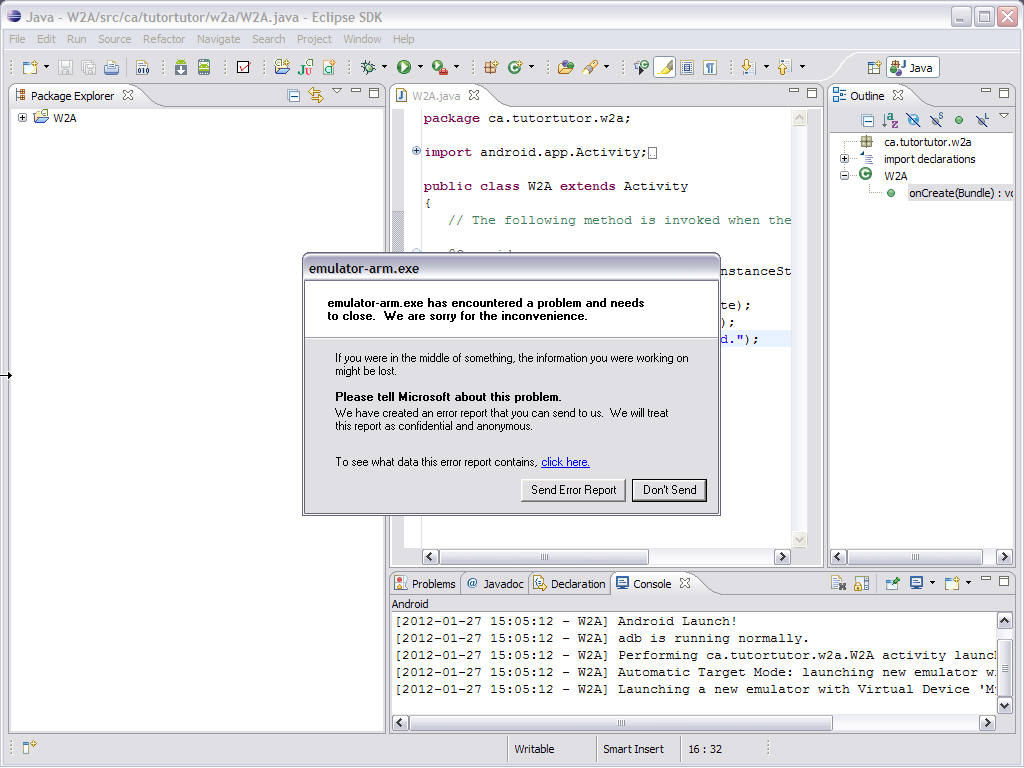Image resolution: width=1024 pixels, height=768 pixels.
Task: Open the Android Virtual Device Manager icon
Action: click(x=204, y=67)
